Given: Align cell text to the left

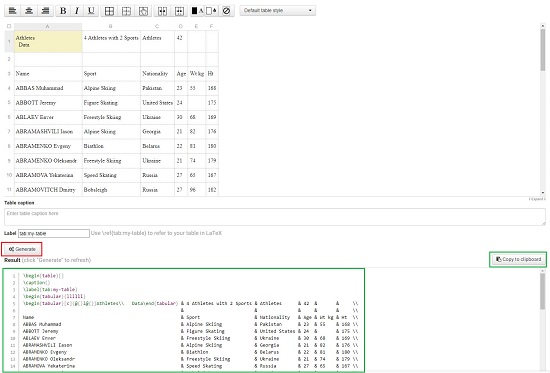Looking at the screenshot, I should click(x=12, y=11).
